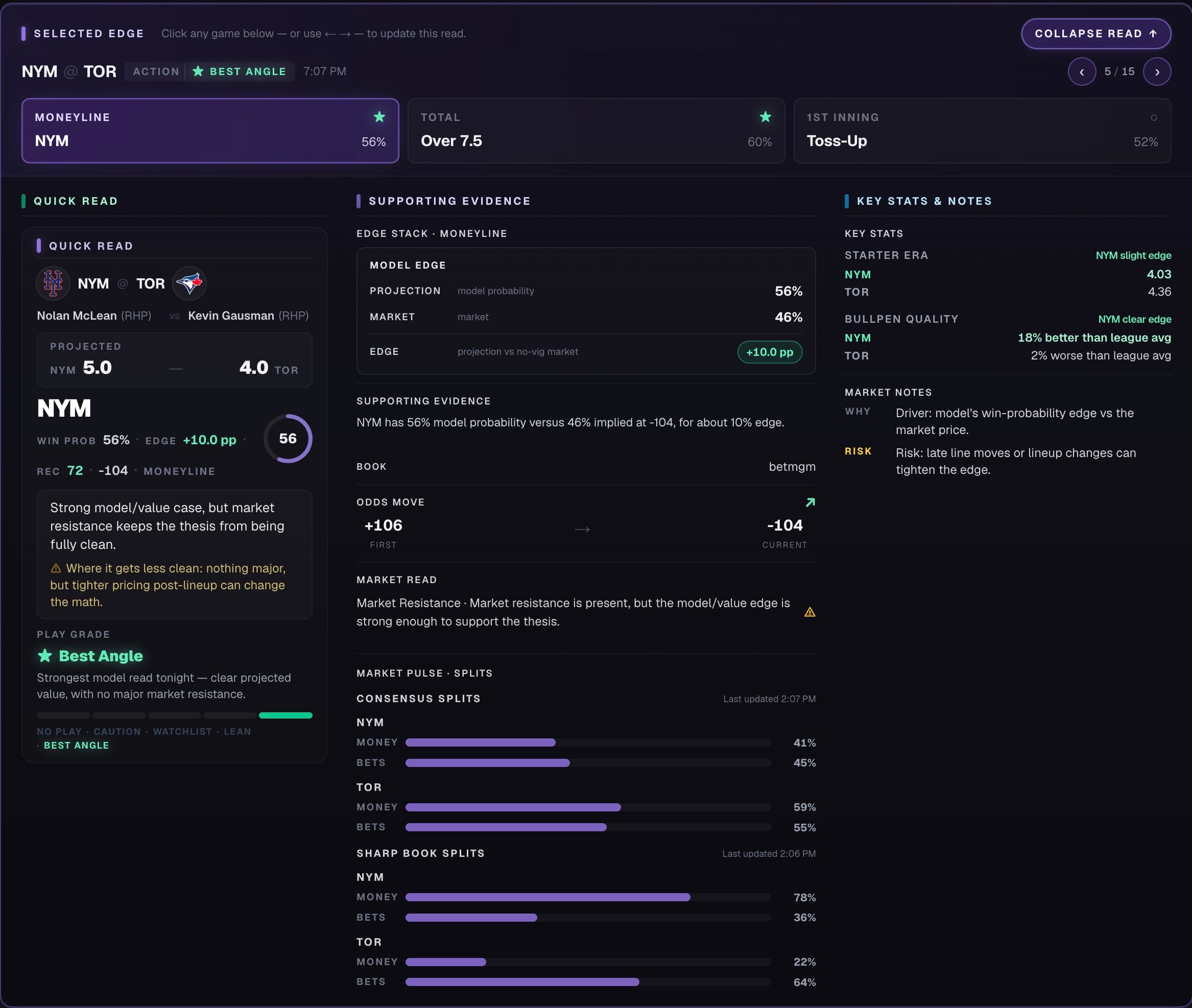Viewport: 1192px width, 1008px height.
Task: Go to previous game arrow
Action: (1082, 71)
